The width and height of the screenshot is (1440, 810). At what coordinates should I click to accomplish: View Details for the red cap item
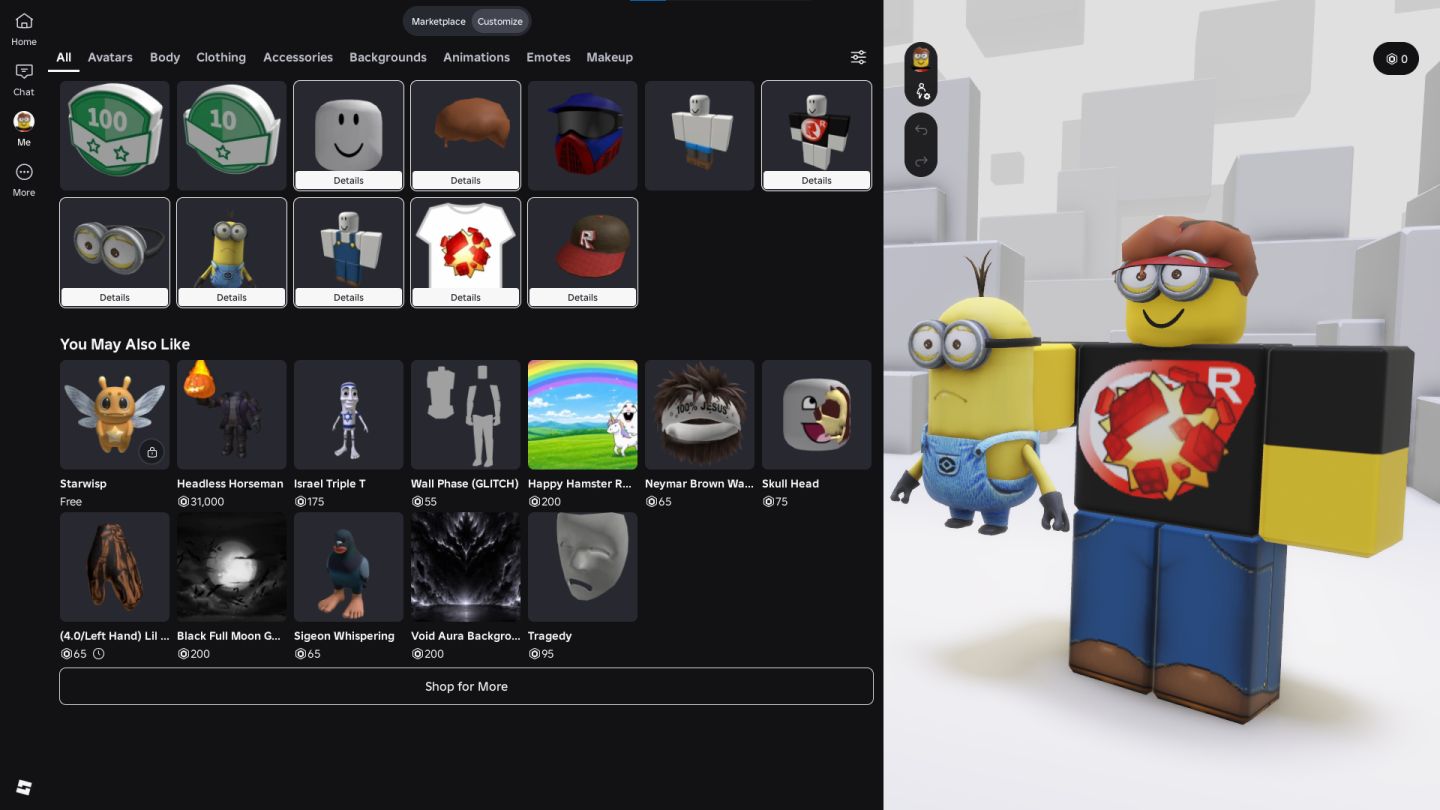point(582,297)
